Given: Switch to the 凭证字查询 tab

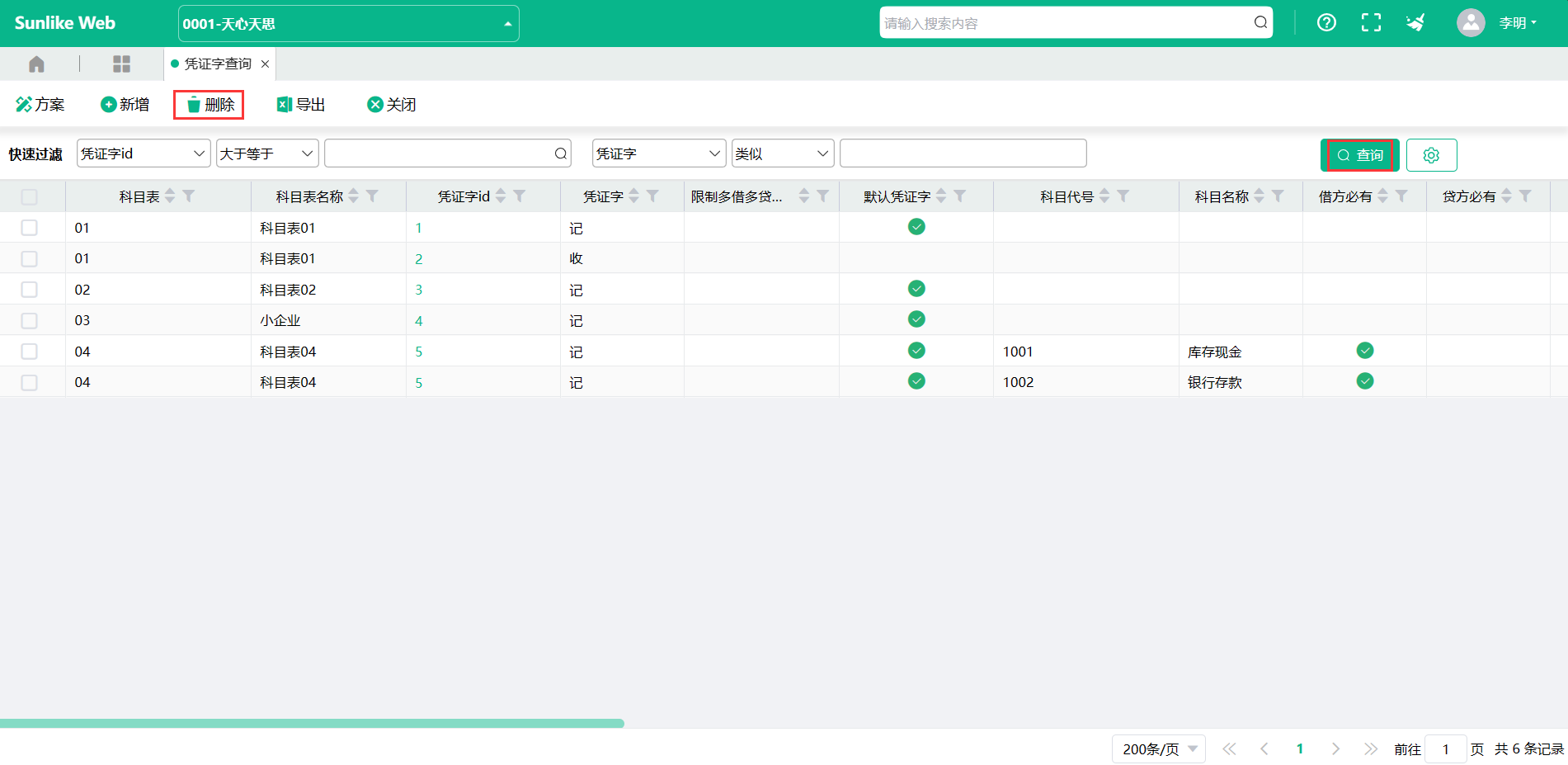Looking at the screenshot, I should tap(218, 64).
